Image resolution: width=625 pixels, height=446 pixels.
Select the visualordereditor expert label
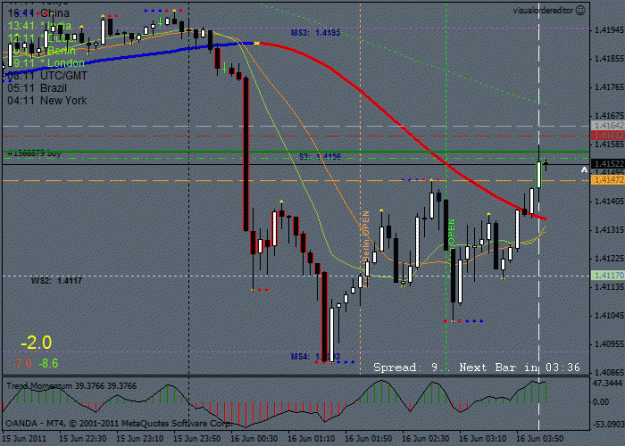click(544, 11)
